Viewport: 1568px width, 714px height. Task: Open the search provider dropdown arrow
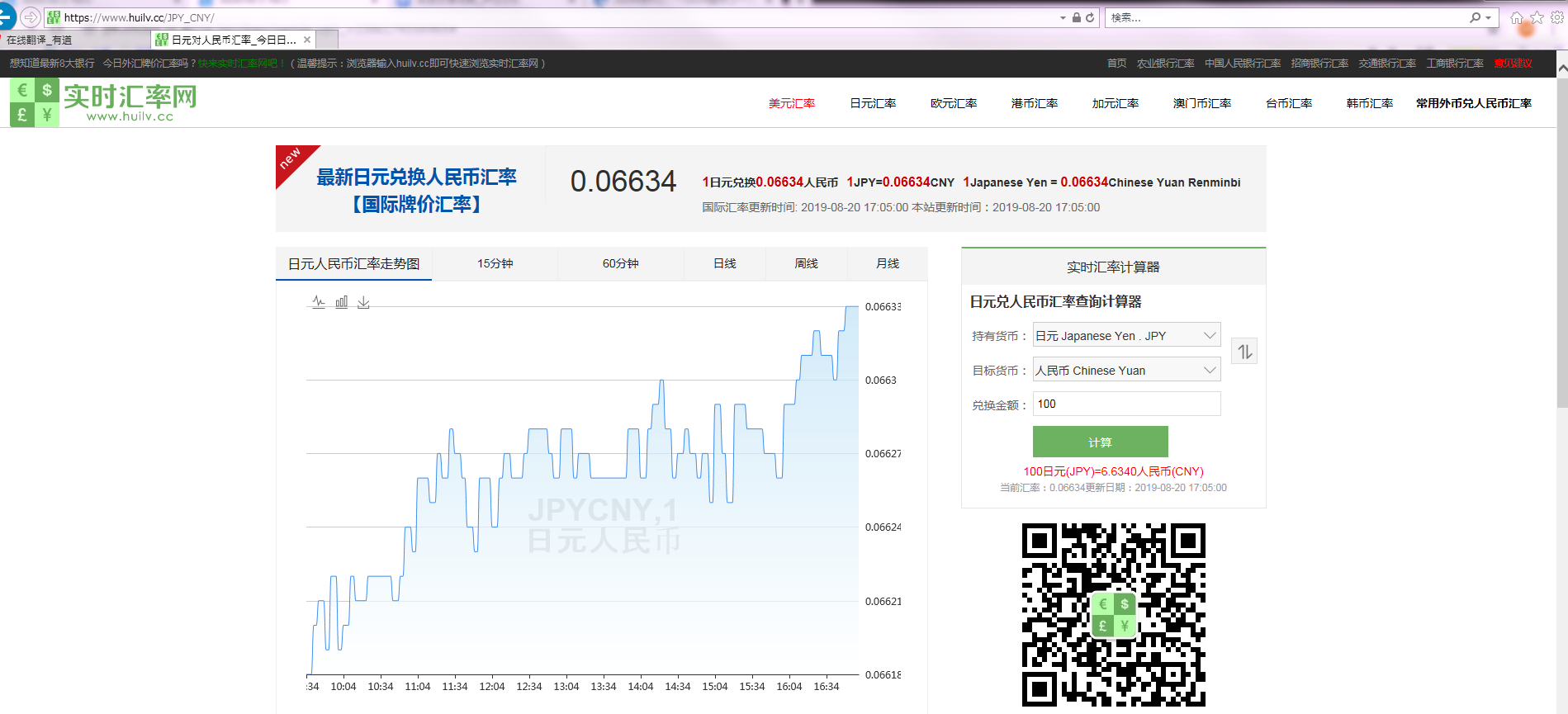(1488, 17)
